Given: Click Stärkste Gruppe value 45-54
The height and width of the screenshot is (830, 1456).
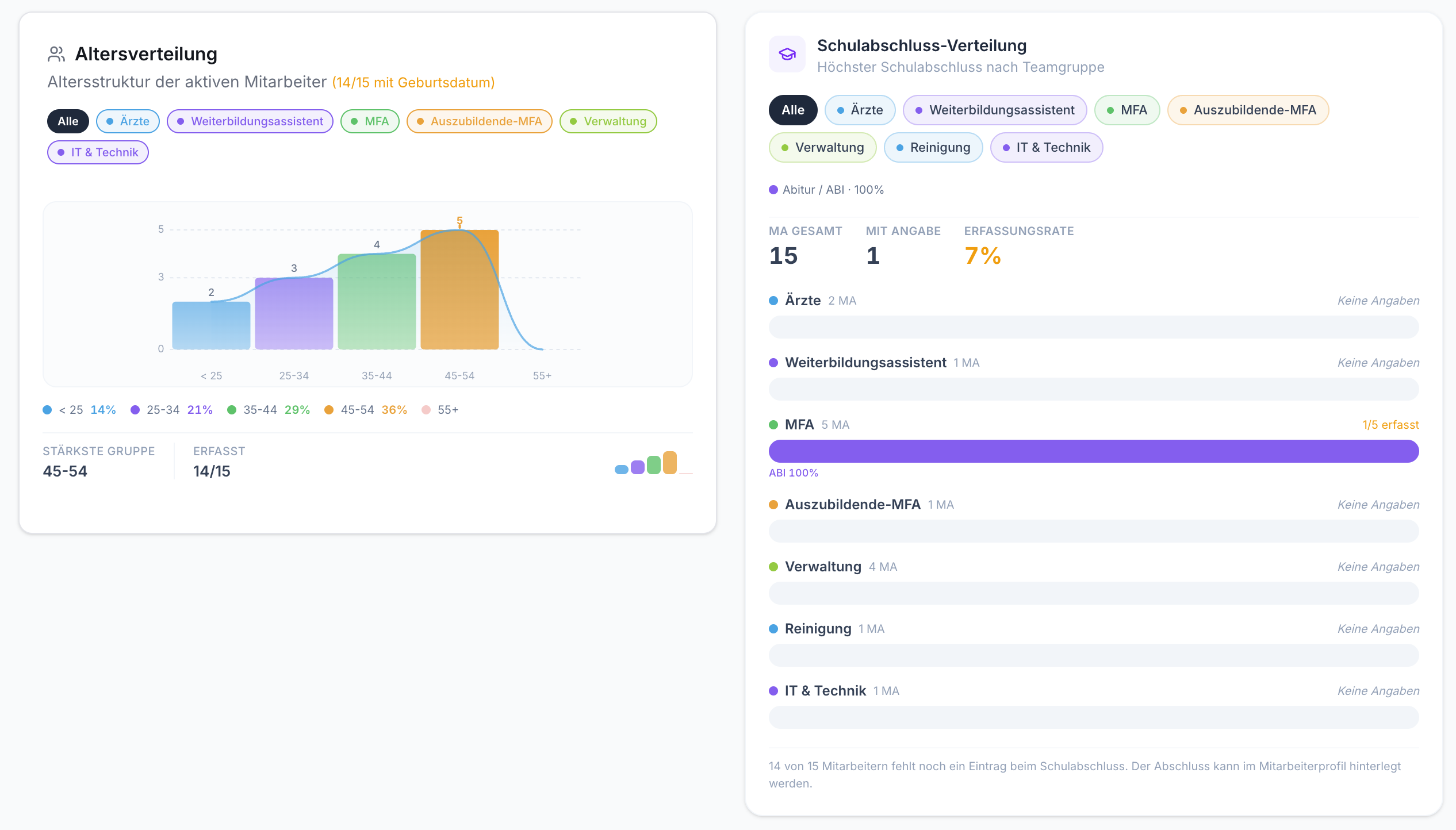Looking at the screenshot, I should pos(65,471).
